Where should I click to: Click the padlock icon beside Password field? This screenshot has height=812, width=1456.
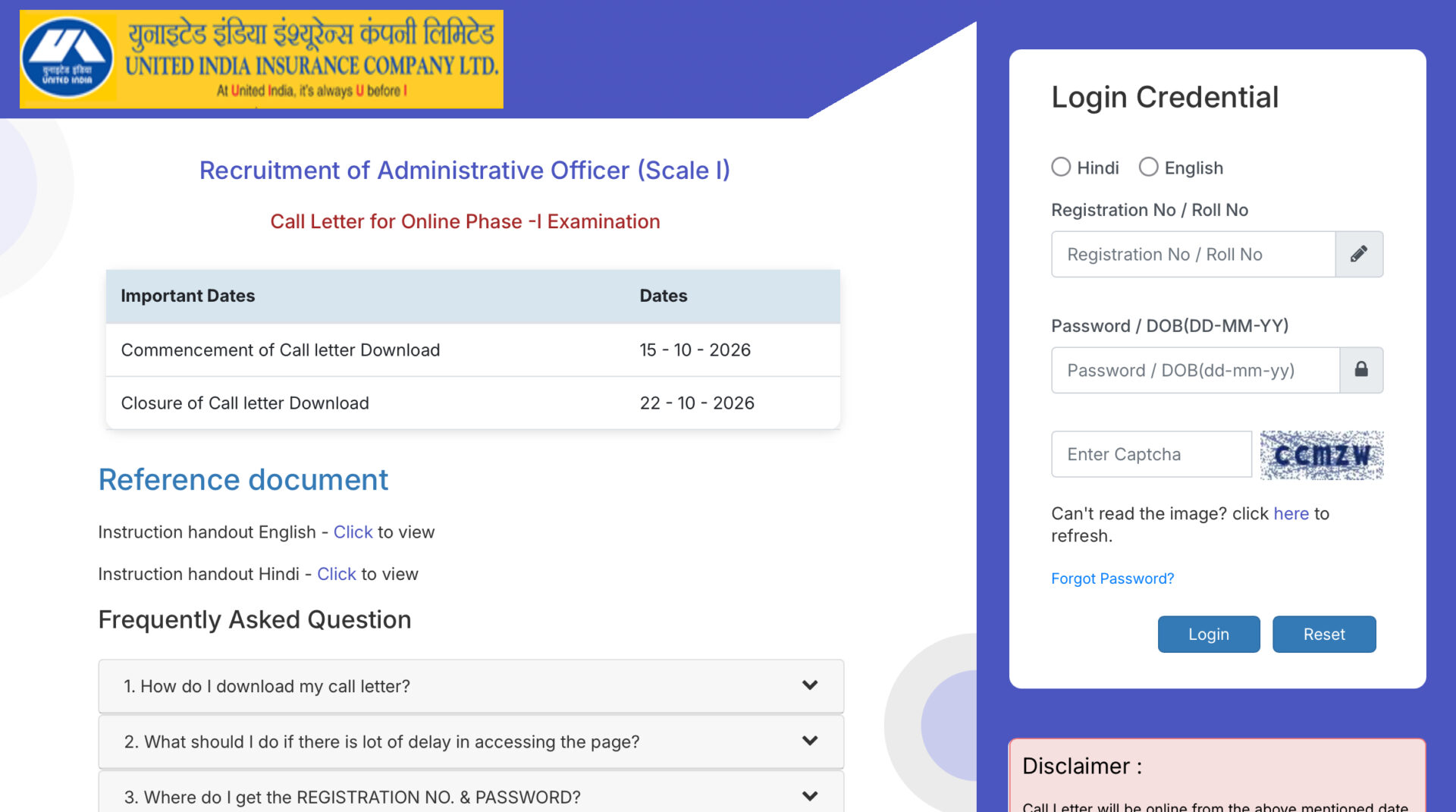point(1361,370)
